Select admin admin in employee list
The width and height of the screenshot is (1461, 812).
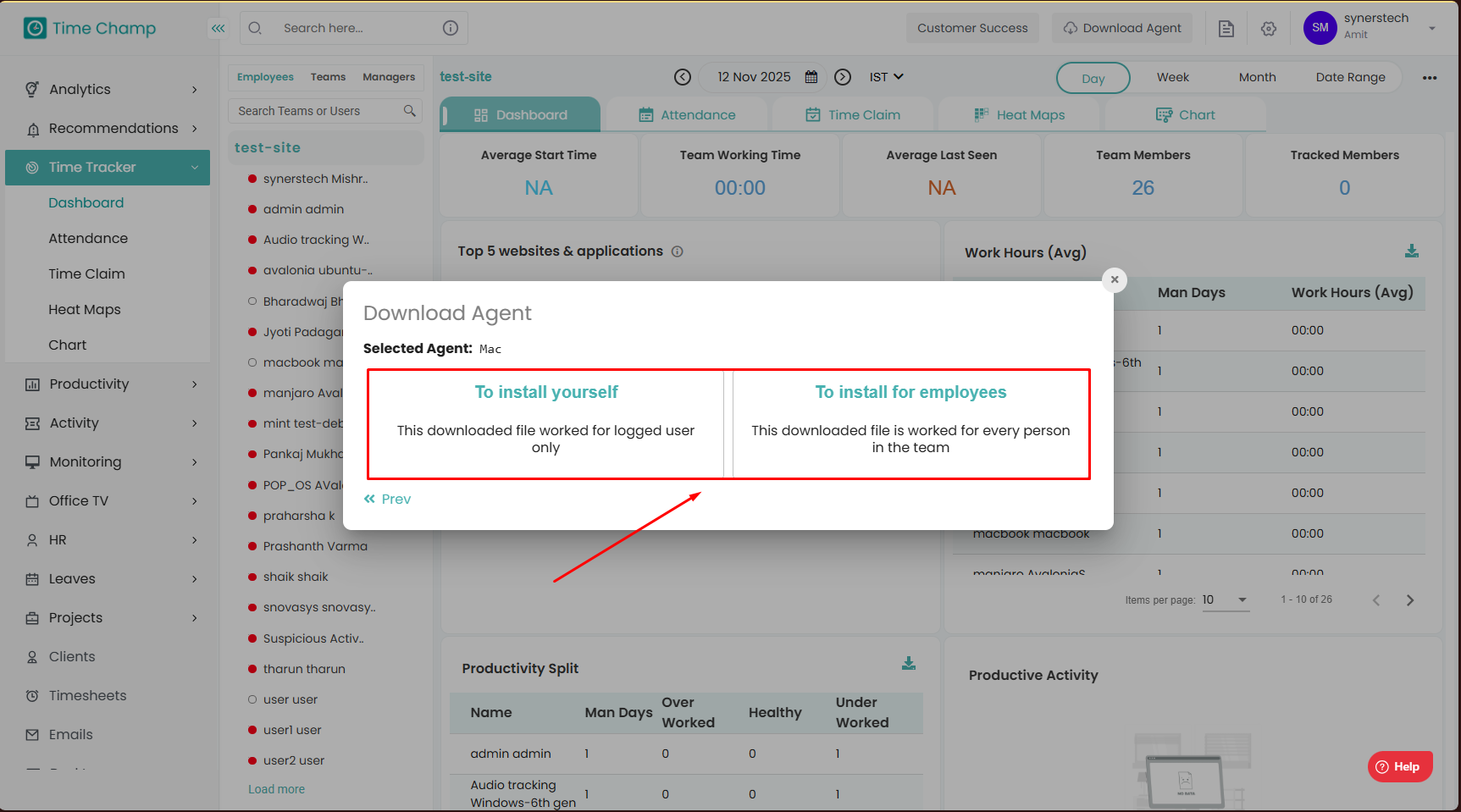click(303, 209)
